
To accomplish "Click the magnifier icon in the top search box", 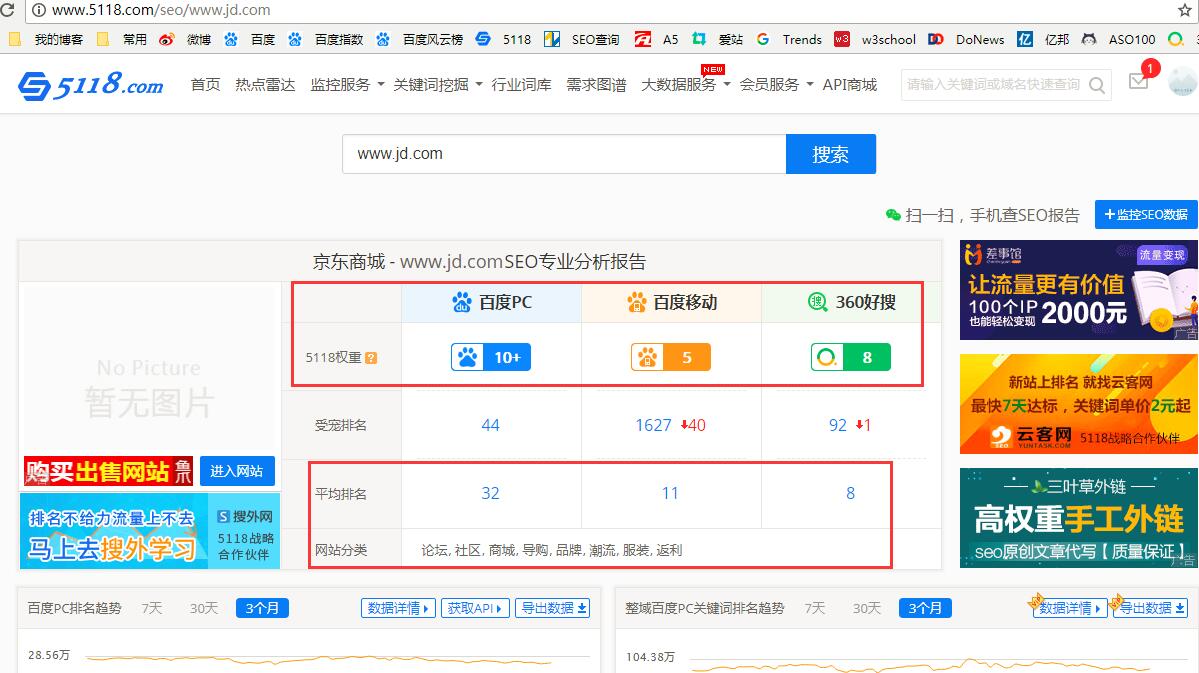I will (x=1097, y=85).
